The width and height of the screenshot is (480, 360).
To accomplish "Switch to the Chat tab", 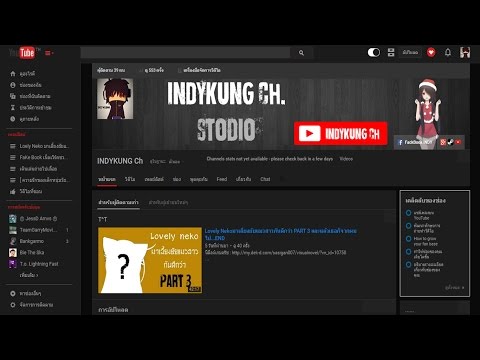I will 265,179.
